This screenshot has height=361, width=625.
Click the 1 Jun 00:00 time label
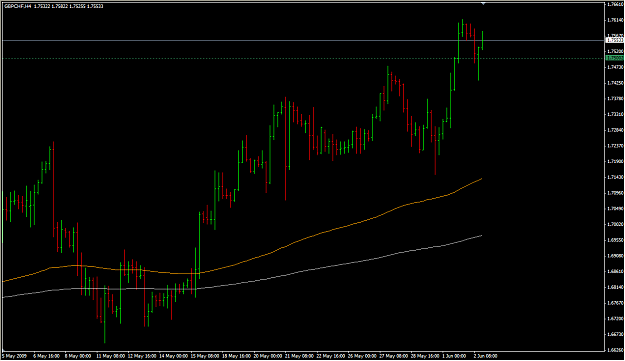[454, 356]
